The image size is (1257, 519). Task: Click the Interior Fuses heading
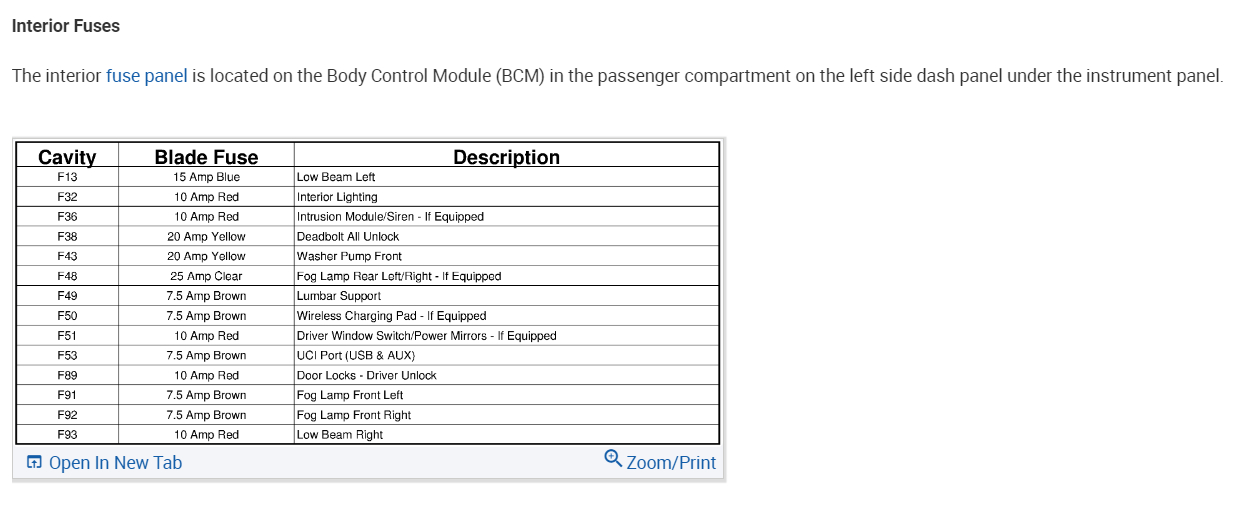coord(66,26)
